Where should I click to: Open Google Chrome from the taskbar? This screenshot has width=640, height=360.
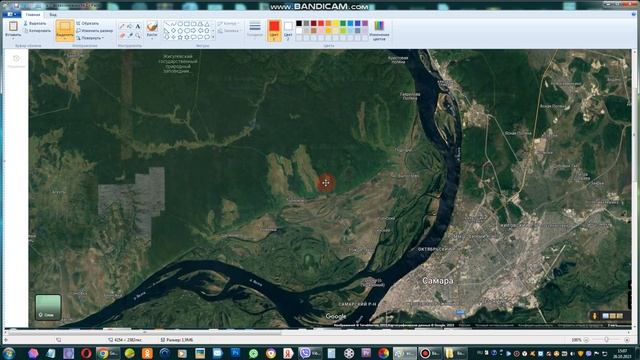[107, 353]
